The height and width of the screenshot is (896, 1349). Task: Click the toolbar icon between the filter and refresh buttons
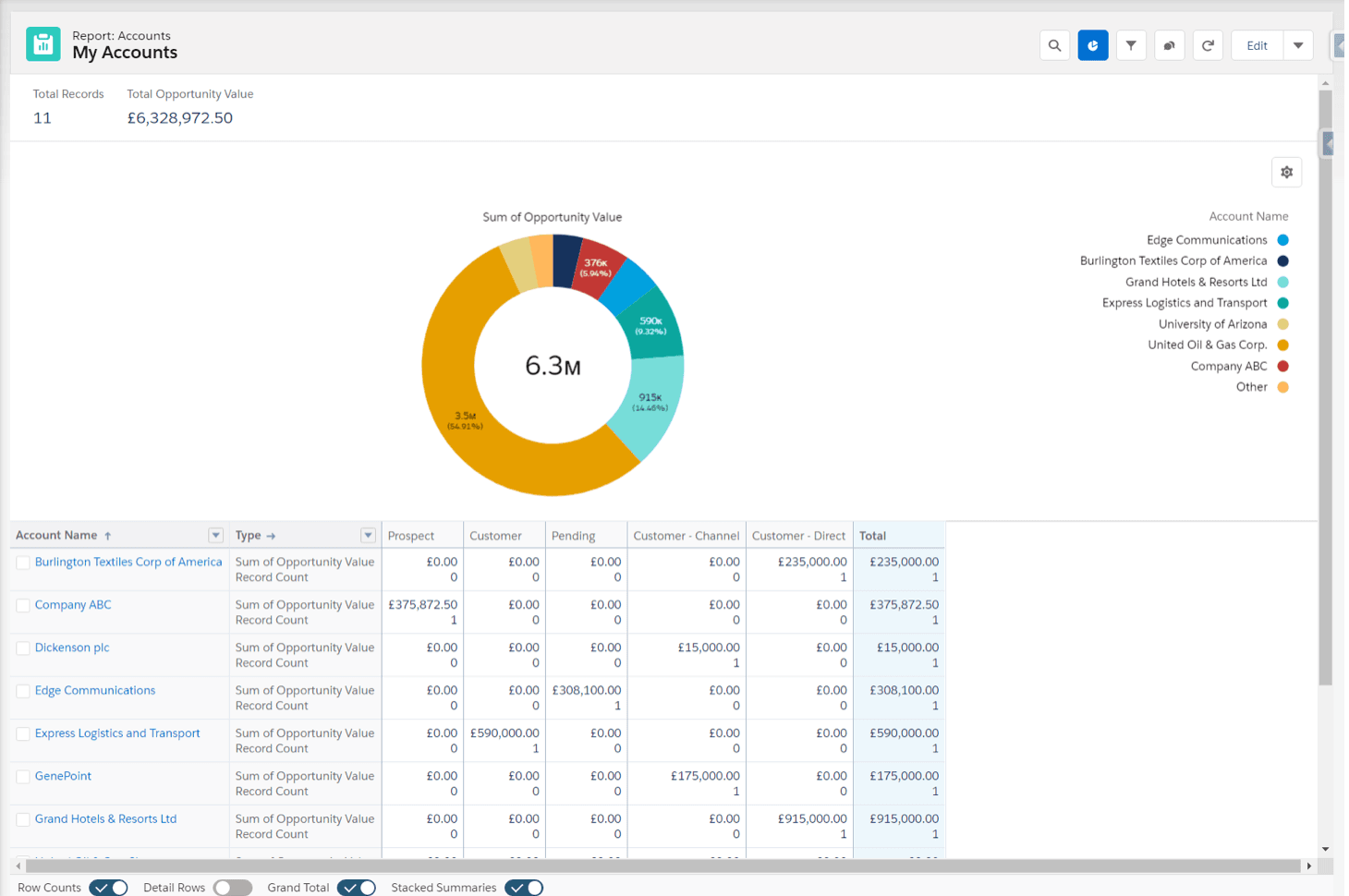pos(1170,45)
